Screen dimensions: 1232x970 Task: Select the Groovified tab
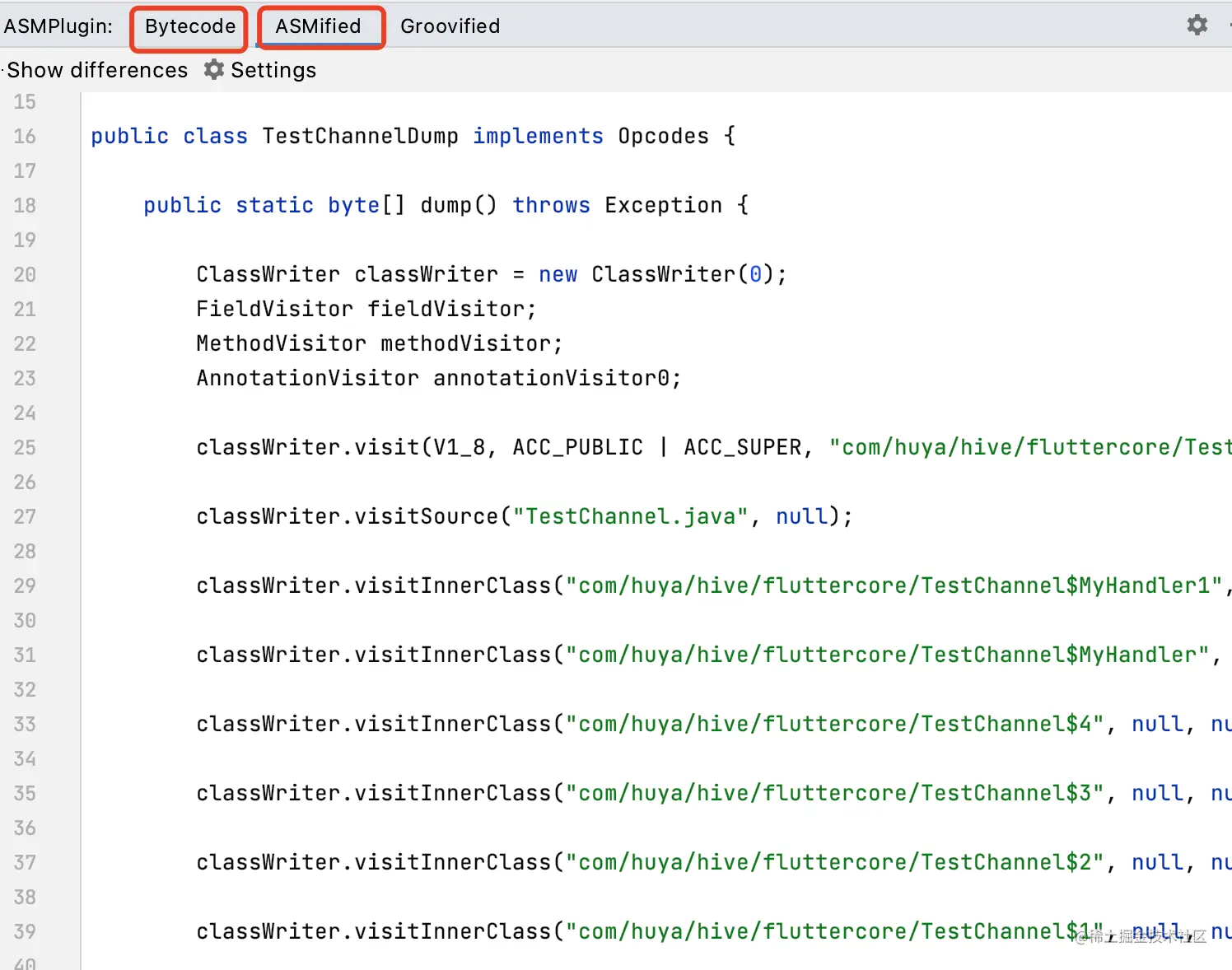(x=450, y=26)
